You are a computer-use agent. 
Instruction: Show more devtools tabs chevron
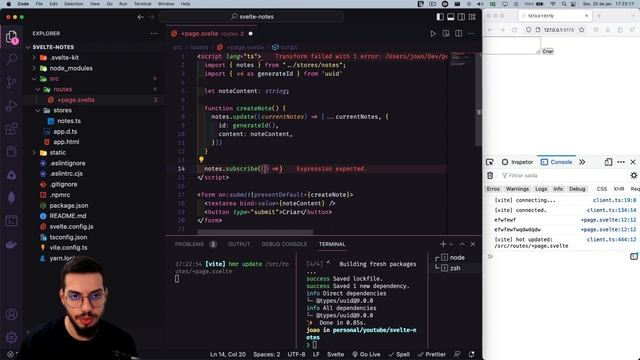click(x=582, y=162)
